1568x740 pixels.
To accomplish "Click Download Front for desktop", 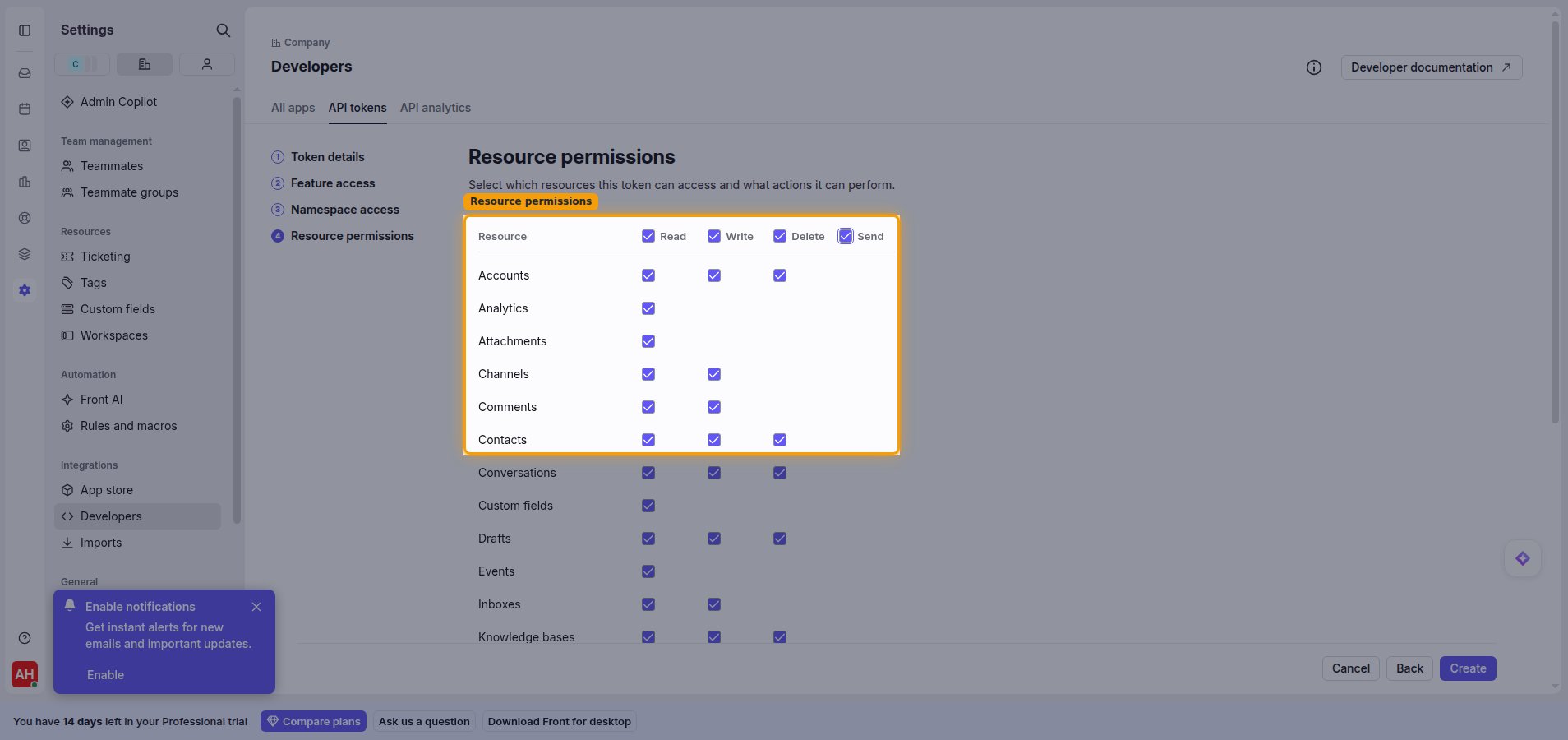I will 560,722.
